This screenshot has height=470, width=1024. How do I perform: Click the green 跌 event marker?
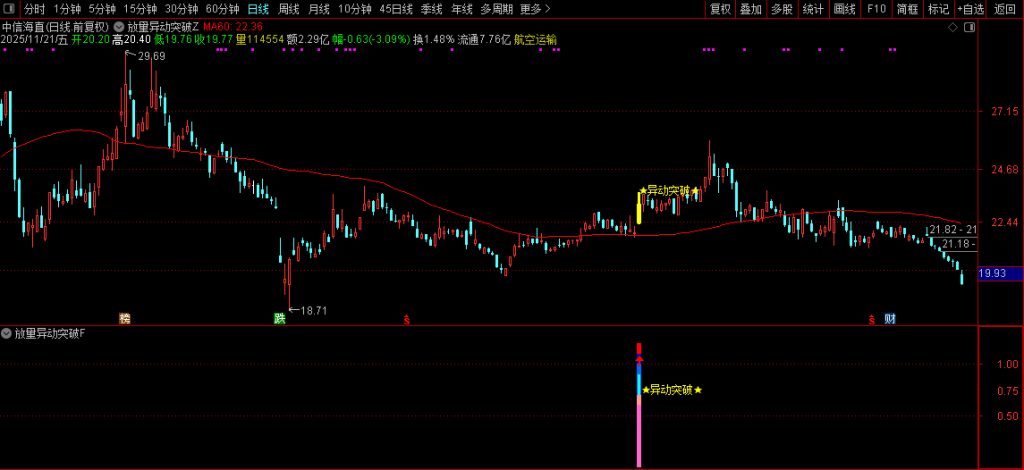click(x=279, y=319)
